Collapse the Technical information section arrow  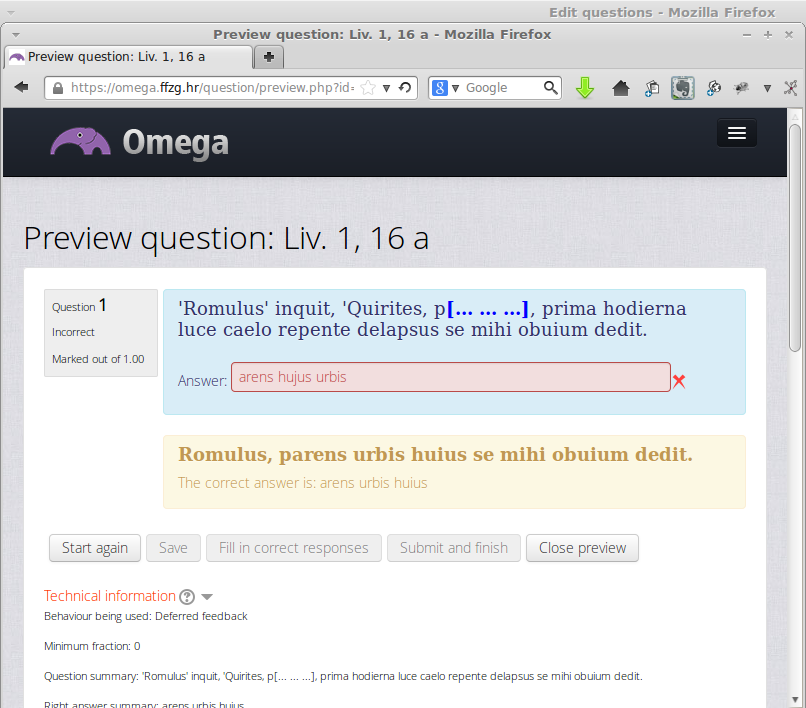tap(207, 597)
